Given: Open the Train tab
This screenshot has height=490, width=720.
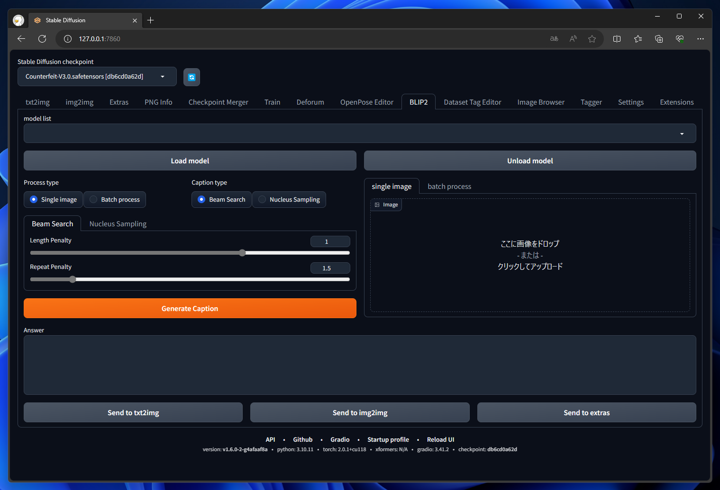Looking at the screenshot, I should tap(272, 102).
